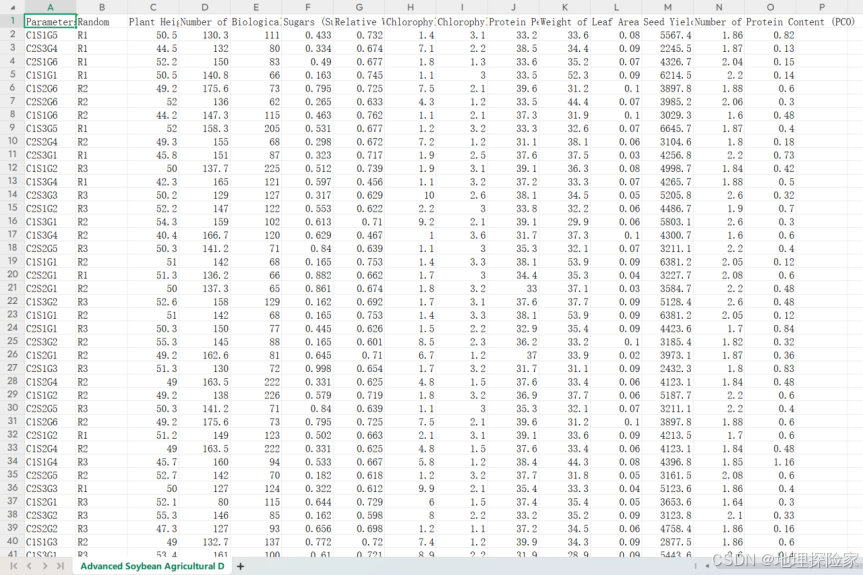This screenshot has height=575, width=863.
Task: Click seed yield value 5567.4
Action: coord(668,35)
